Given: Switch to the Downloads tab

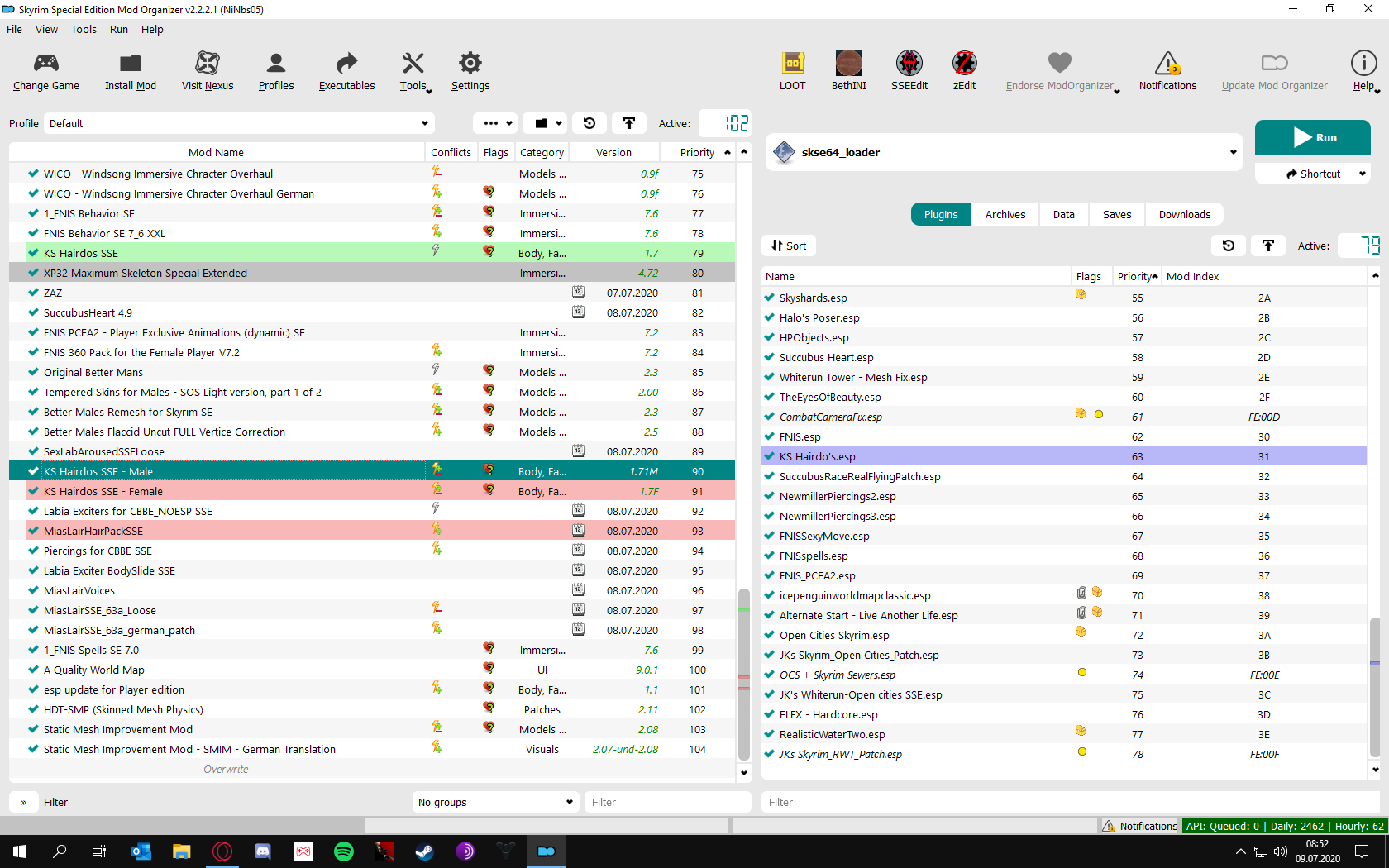Looking at the screenshot, I should (x=1185, y=214).
